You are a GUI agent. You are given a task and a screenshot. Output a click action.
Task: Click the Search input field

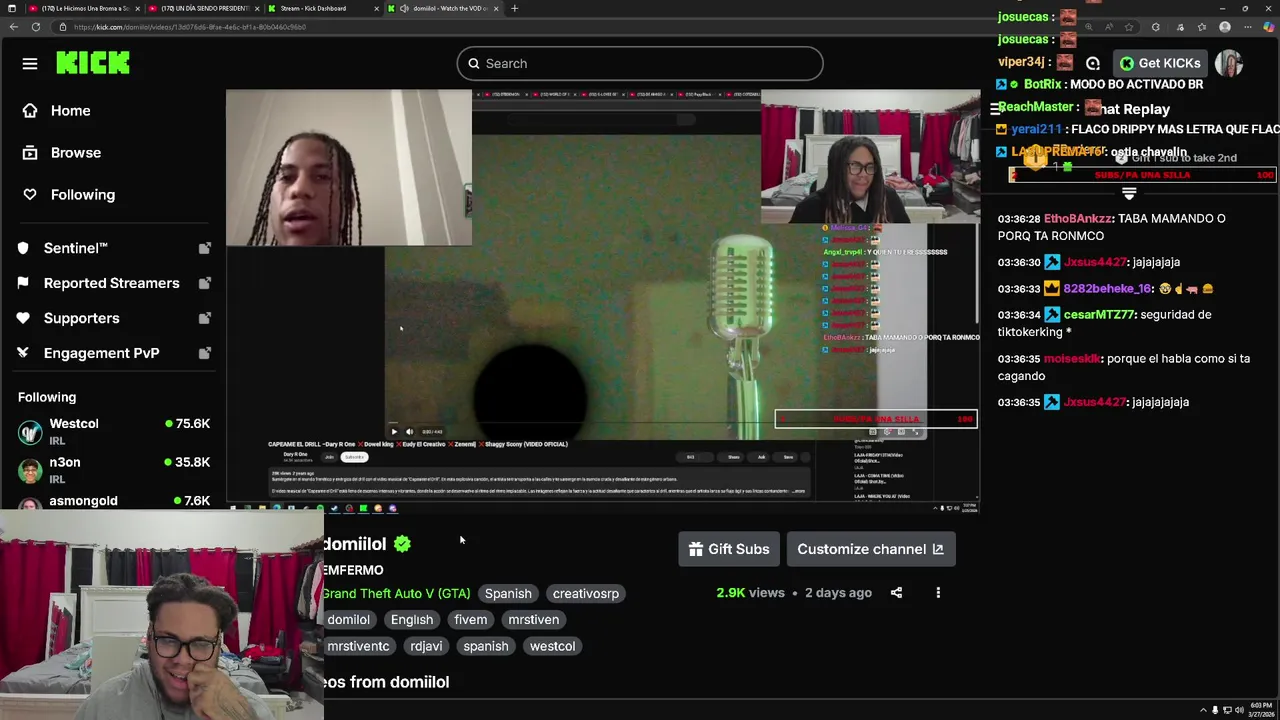[x=640, y=64]
